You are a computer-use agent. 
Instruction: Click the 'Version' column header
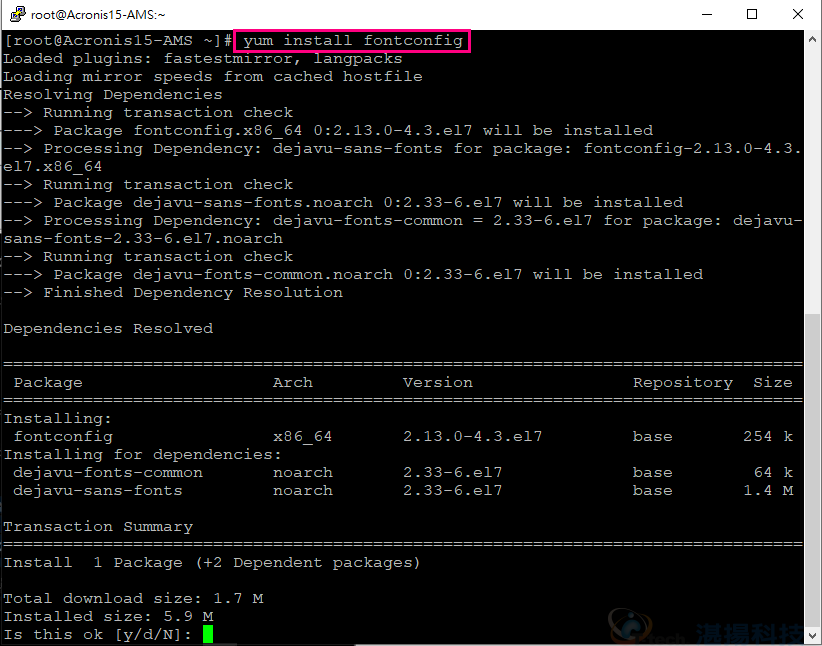[x=438, y=382]
